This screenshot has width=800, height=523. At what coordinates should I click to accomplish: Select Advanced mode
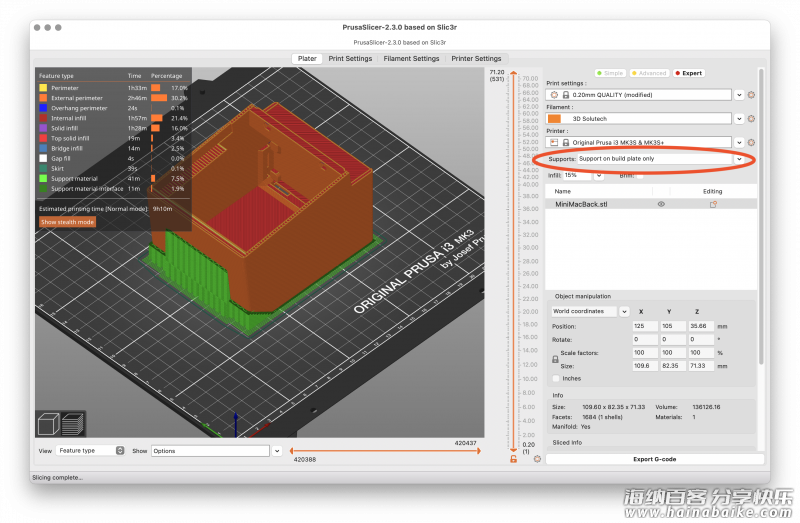649,73
